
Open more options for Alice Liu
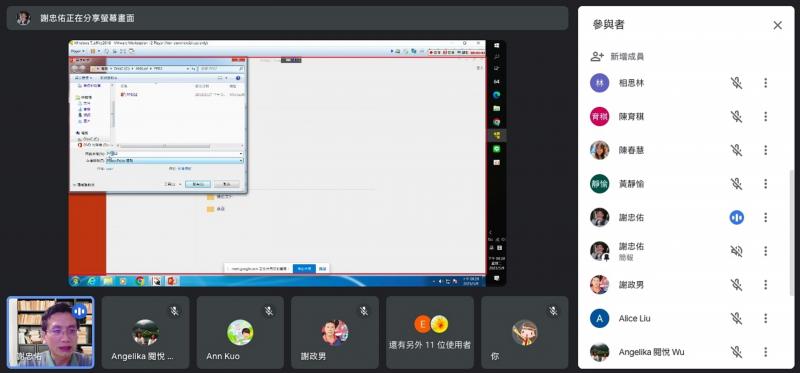click(765, 318)
